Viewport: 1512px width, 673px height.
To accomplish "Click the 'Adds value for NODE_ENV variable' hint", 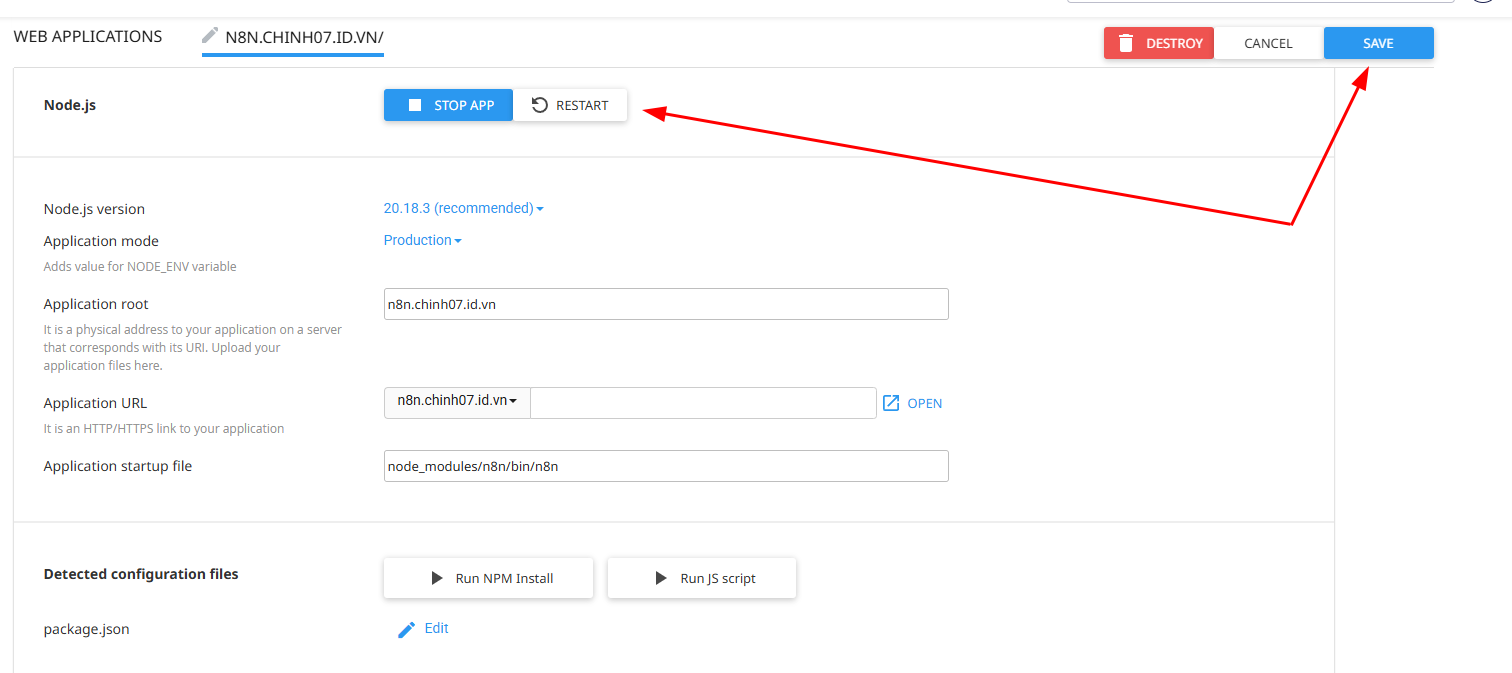I will [x=140, y=267].
